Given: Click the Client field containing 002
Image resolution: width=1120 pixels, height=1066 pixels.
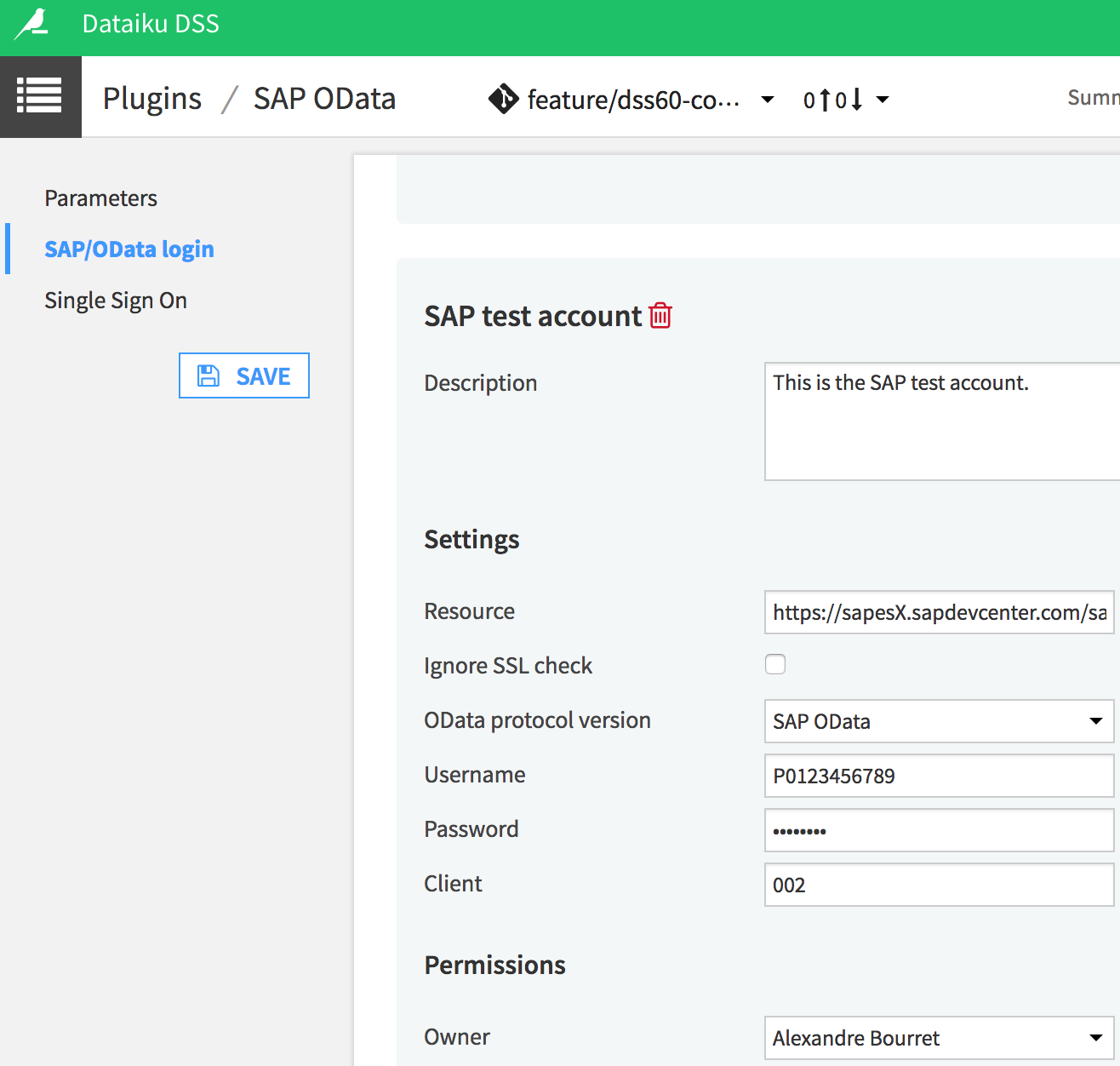Looking at the screenshot, I should coord(939,885).
